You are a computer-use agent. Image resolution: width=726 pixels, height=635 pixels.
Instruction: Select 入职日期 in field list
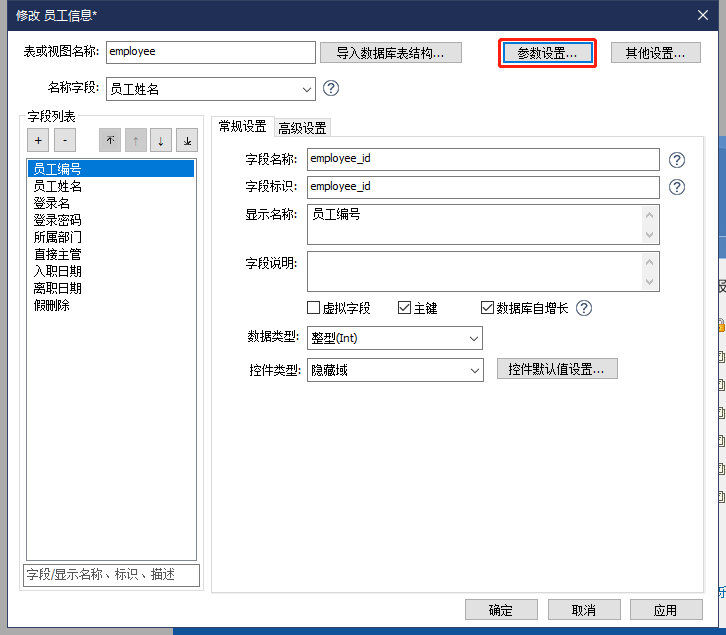[x=111, y=271]
